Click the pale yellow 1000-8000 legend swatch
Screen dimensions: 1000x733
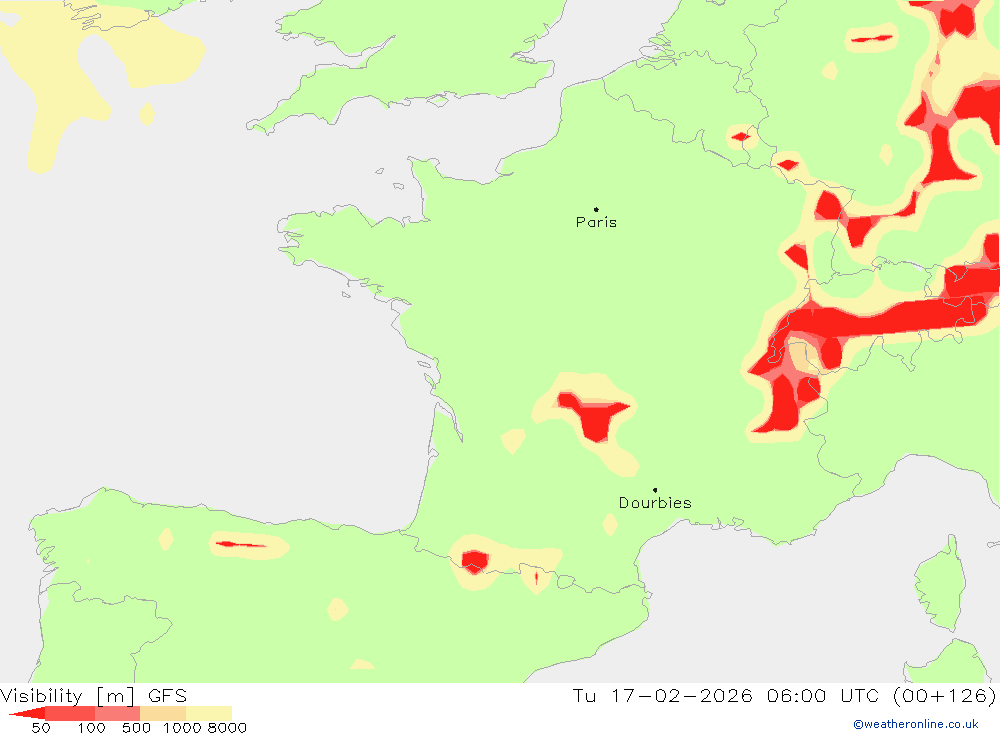coord(209,714)
